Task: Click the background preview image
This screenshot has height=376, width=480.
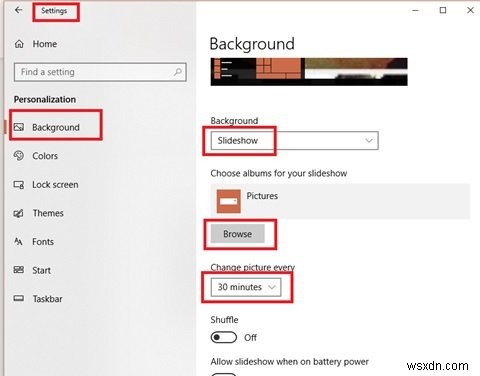Action: 309,72
